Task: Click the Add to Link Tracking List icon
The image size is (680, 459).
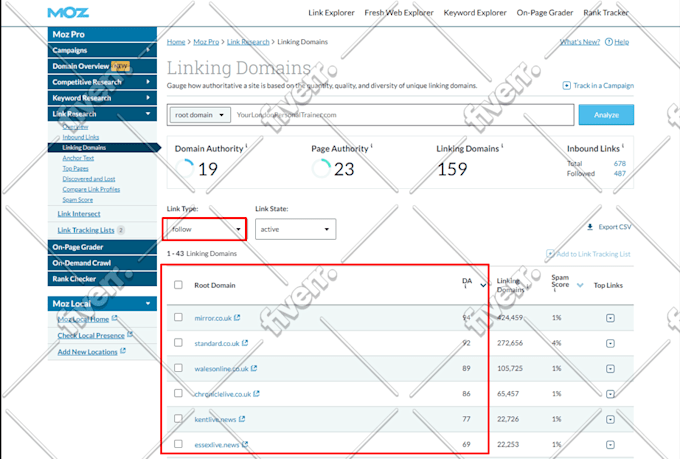Action: click(x=550, y=253)
